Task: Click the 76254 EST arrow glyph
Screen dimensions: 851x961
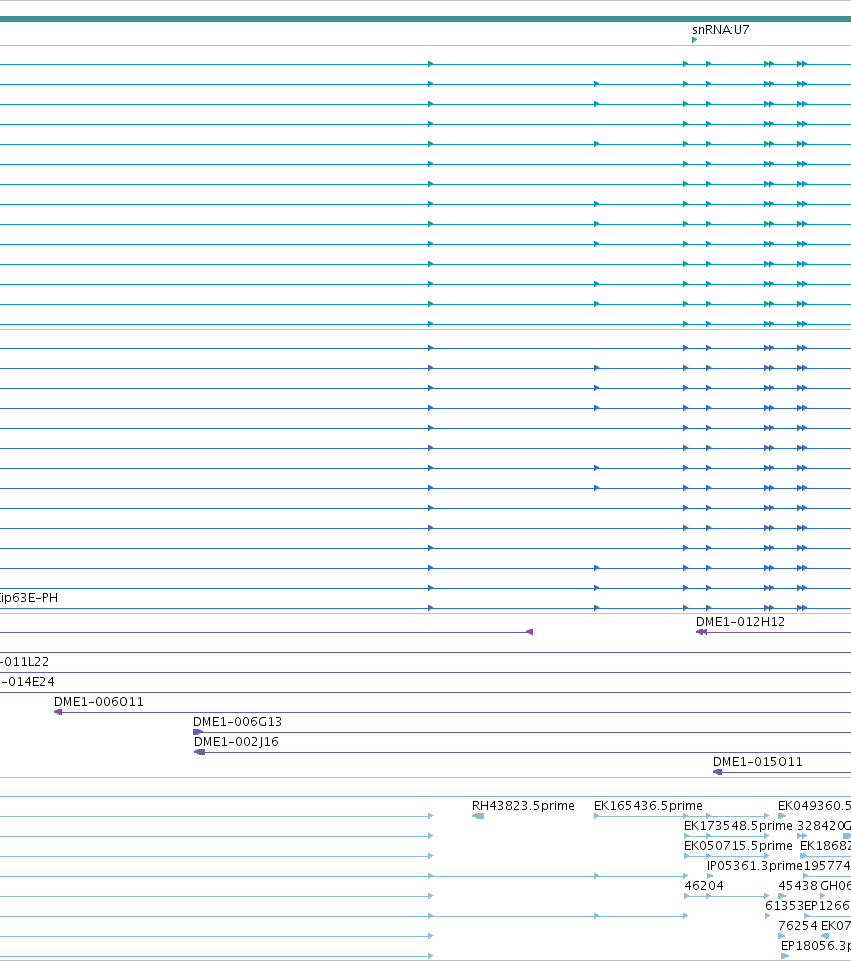Action: click(x=782, y=936)
